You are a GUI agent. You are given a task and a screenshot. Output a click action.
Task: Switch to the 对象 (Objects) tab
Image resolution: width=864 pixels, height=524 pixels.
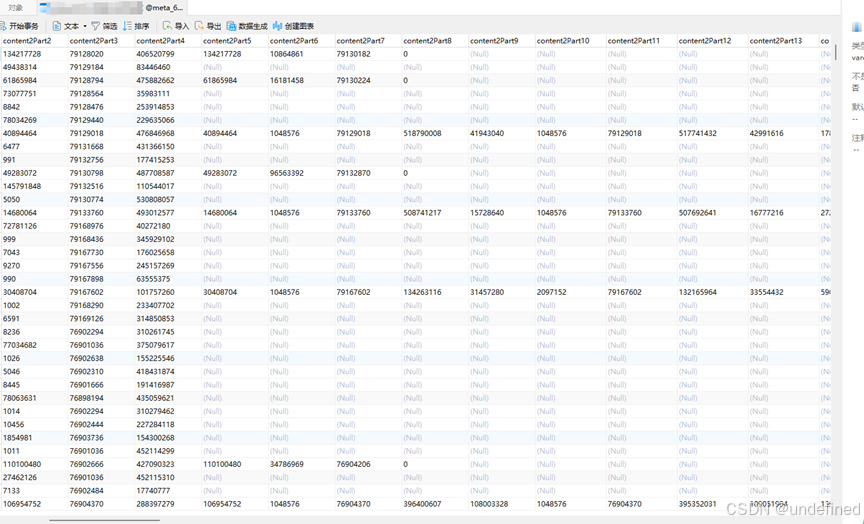(16, 7)
